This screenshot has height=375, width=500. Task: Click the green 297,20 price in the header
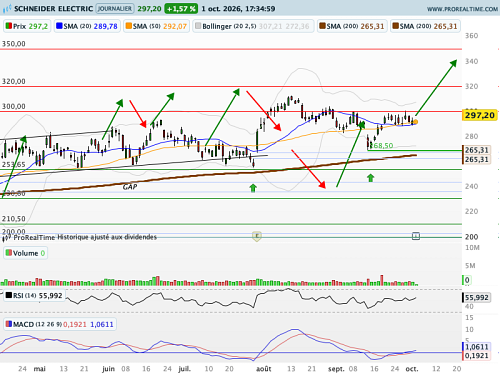149,9
